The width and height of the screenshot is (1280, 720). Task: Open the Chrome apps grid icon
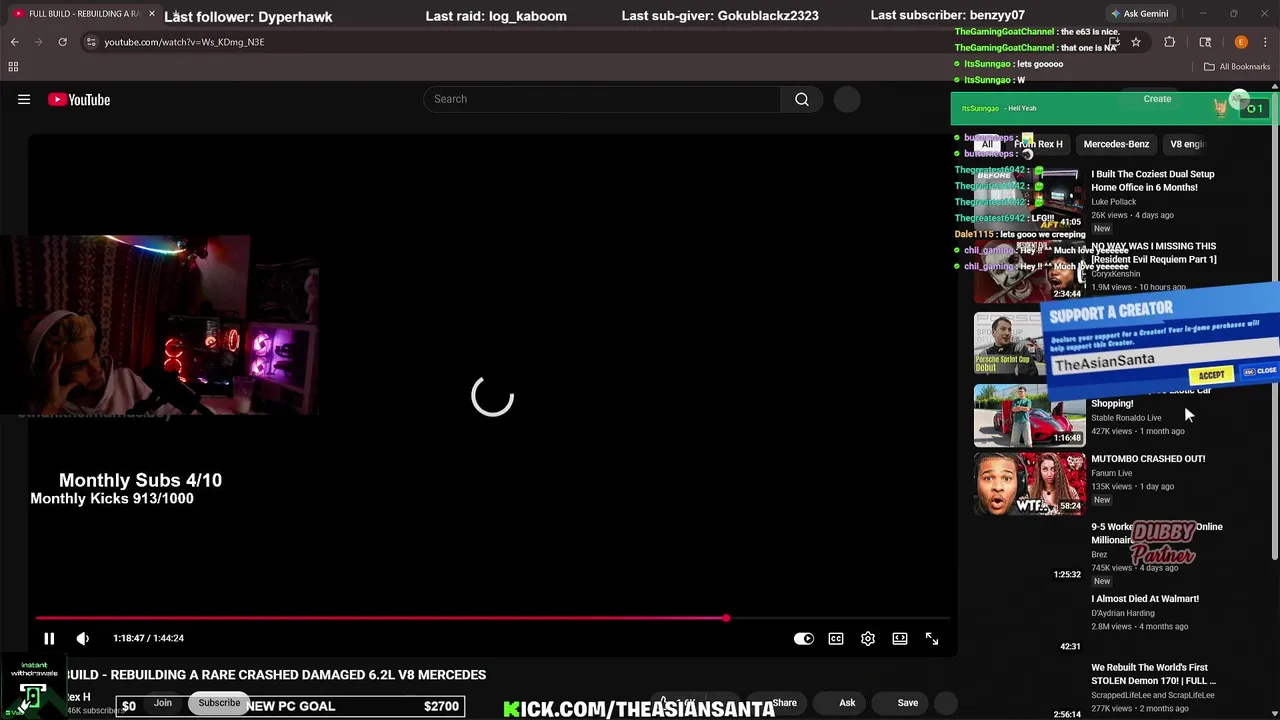(x=13, y=67)
